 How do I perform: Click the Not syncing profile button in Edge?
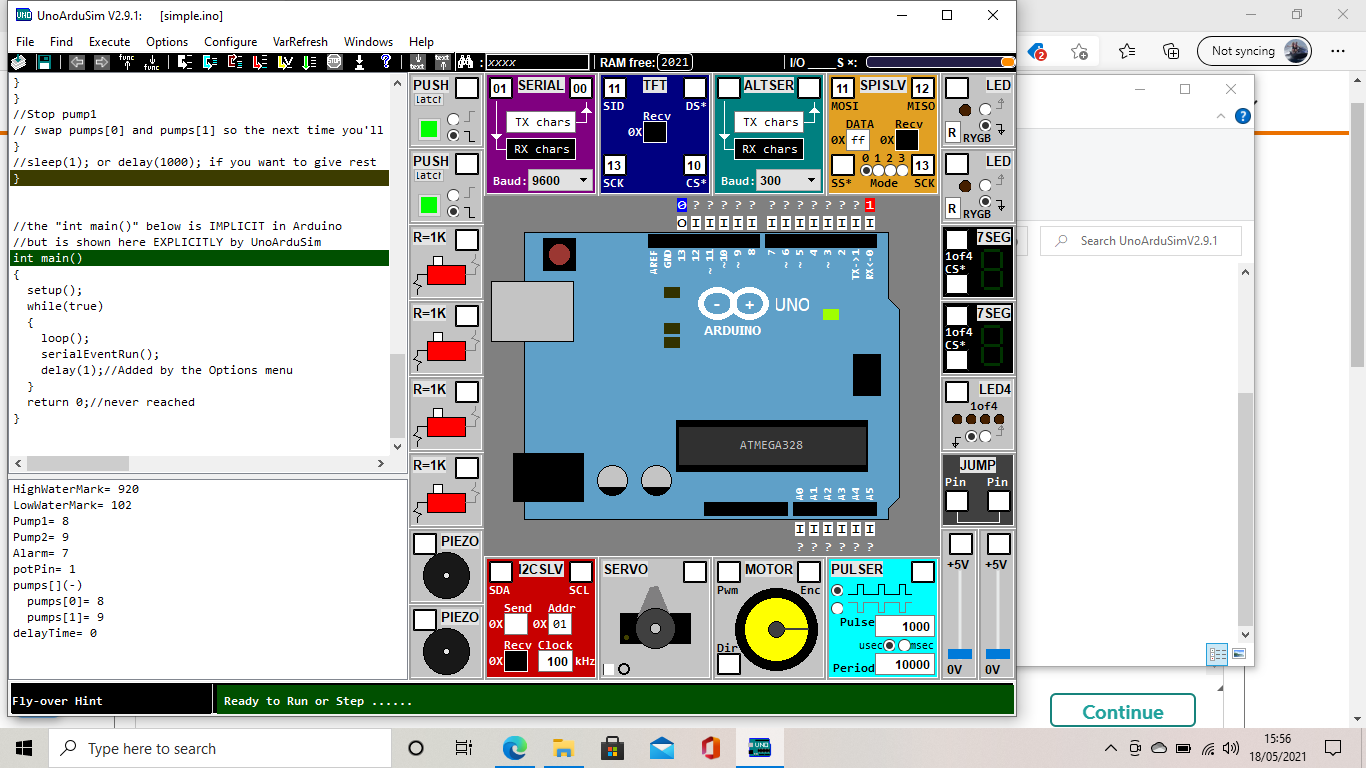1254,51
